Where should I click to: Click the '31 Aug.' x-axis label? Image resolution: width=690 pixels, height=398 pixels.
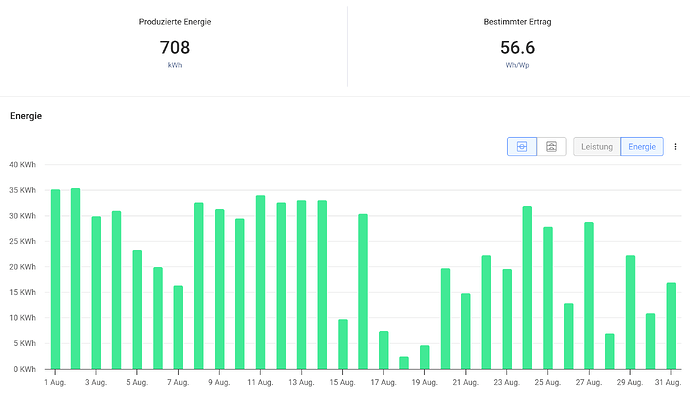click(x=668, y=382)
